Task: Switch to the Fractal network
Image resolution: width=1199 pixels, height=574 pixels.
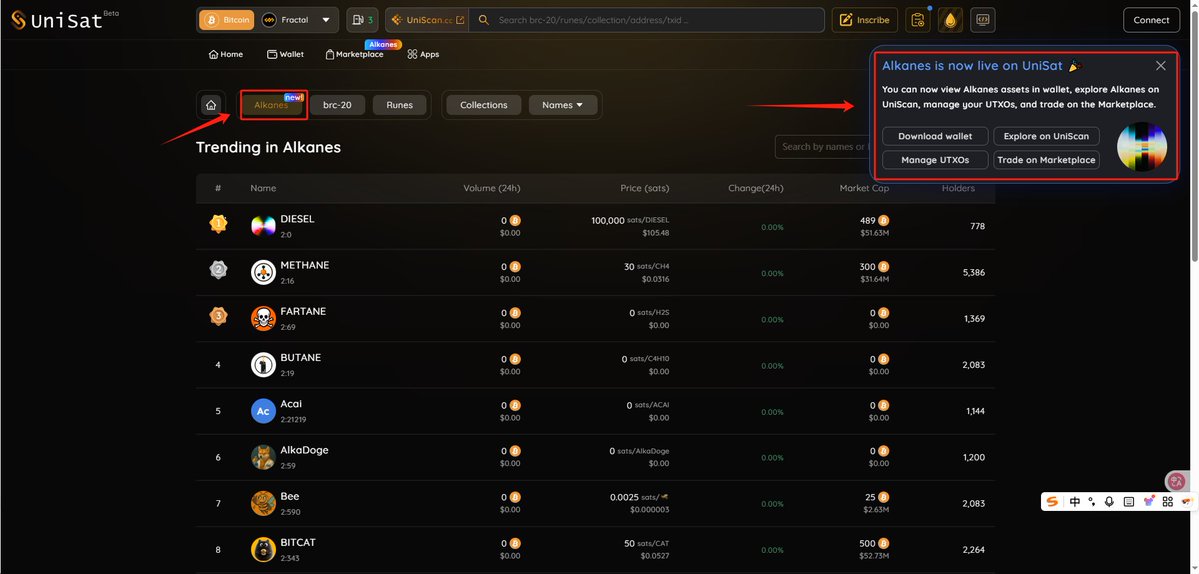Action: [x=284, y=20]
